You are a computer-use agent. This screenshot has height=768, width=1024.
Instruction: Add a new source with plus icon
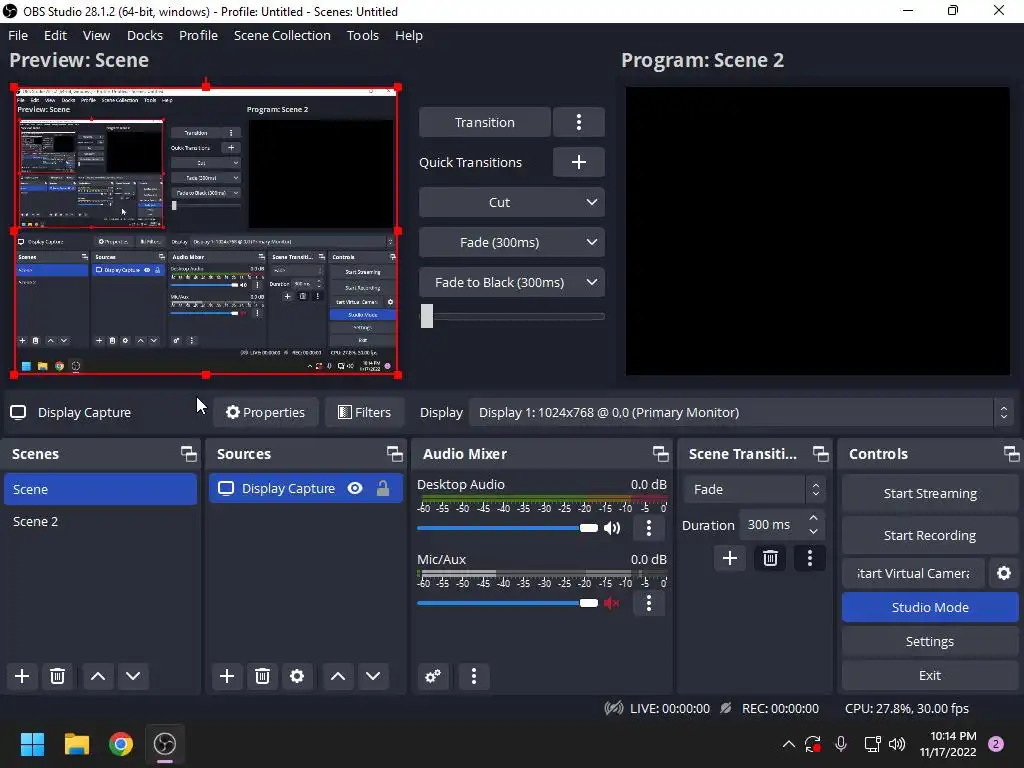(227, 676)
